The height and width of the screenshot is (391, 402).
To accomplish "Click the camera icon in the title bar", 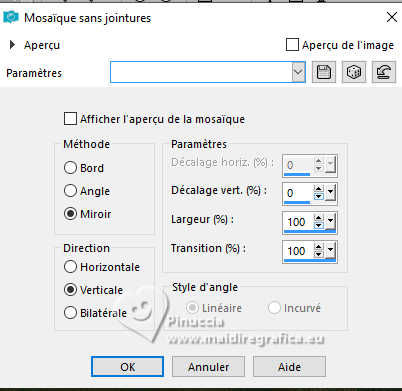I will (x=11, y=17).
